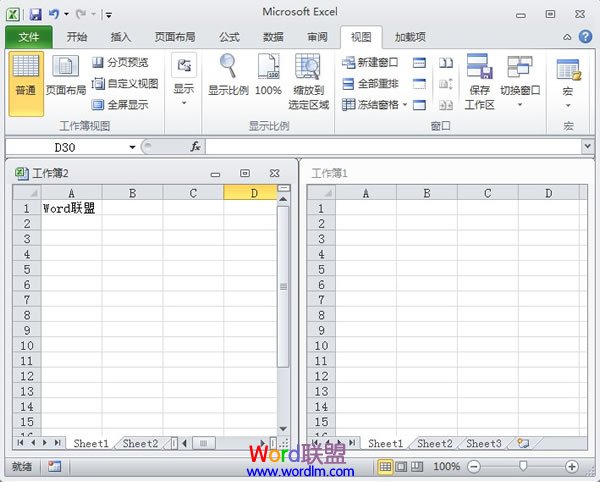This screenshot has height=482, width=600.
Task: Click scroll down arrow in 工作簿2 window
Action: (283, 429)
